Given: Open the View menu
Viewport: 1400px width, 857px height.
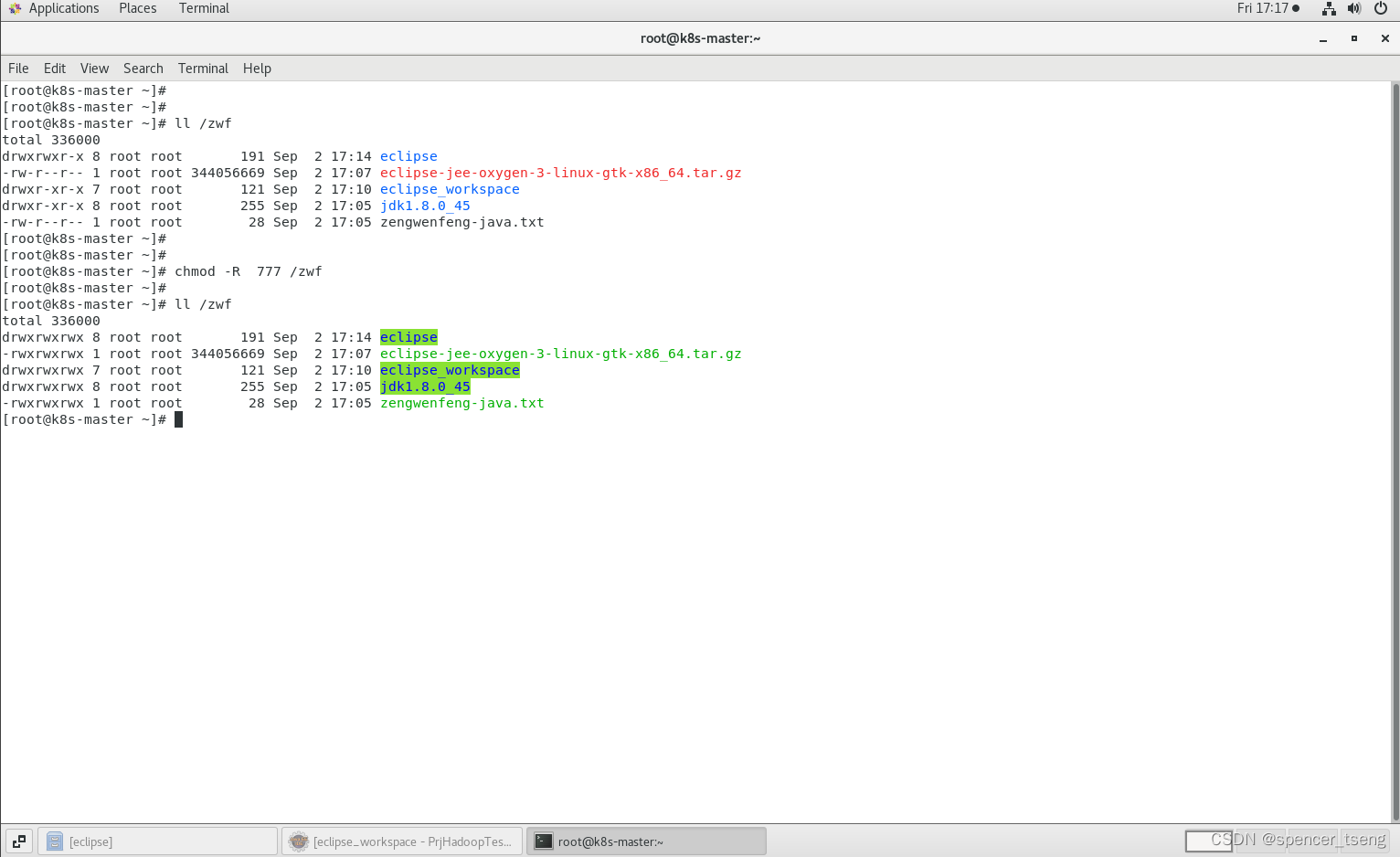Looking at the screenshot, I should (94, 68).
